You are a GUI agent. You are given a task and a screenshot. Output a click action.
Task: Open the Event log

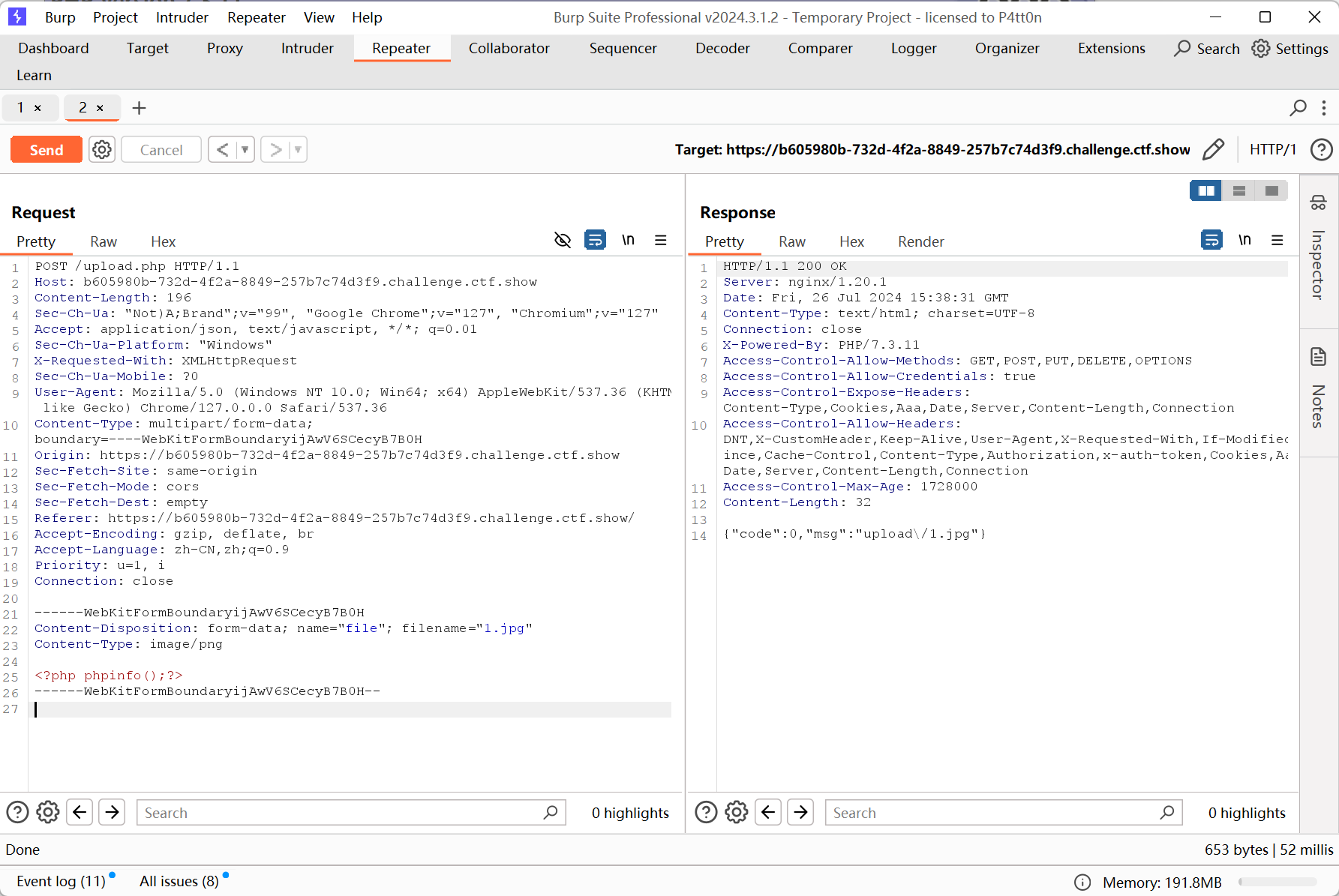(x=61, y=881)
